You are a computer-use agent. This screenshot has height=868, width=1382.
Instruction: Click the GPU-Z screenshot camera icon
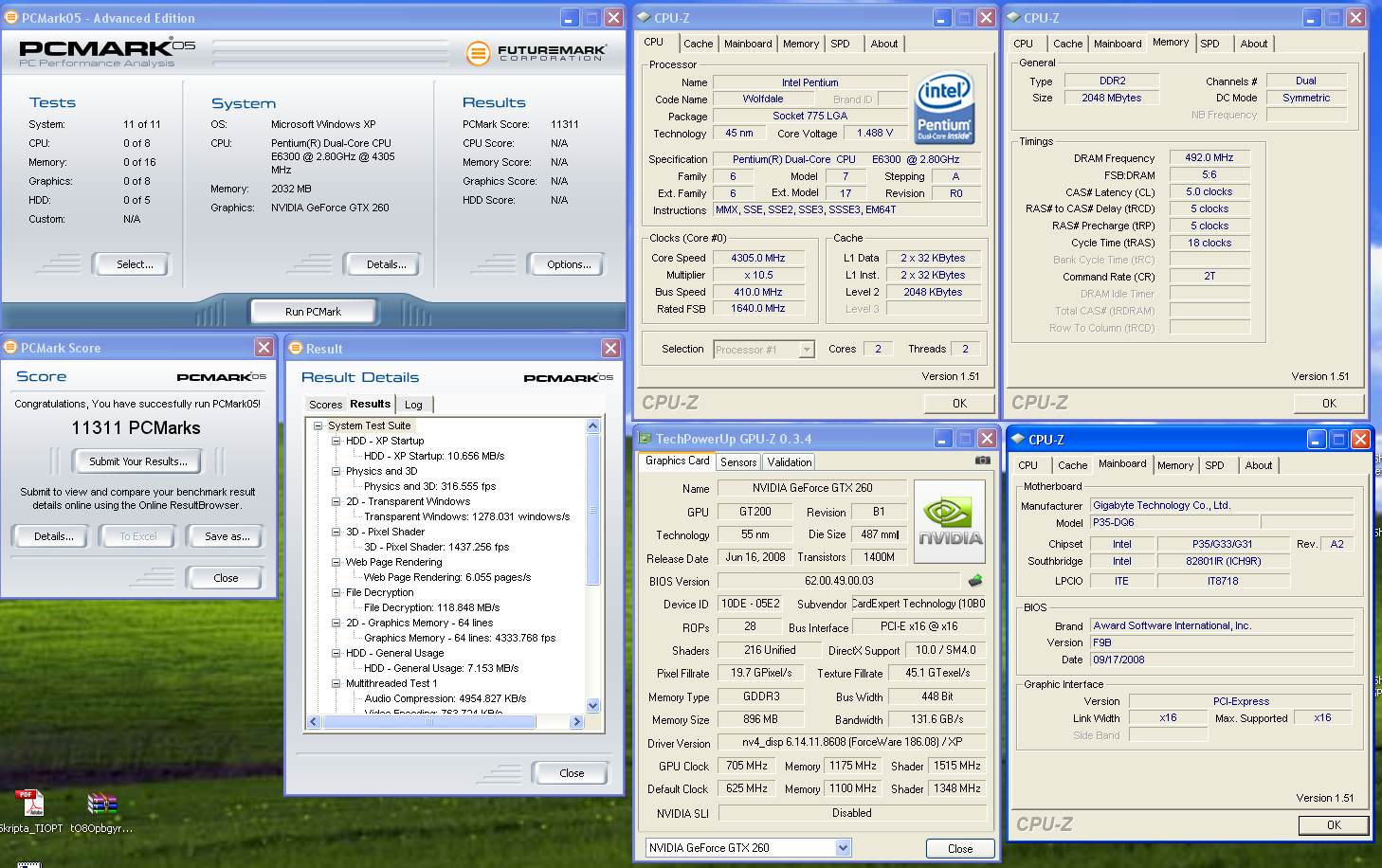983,461
